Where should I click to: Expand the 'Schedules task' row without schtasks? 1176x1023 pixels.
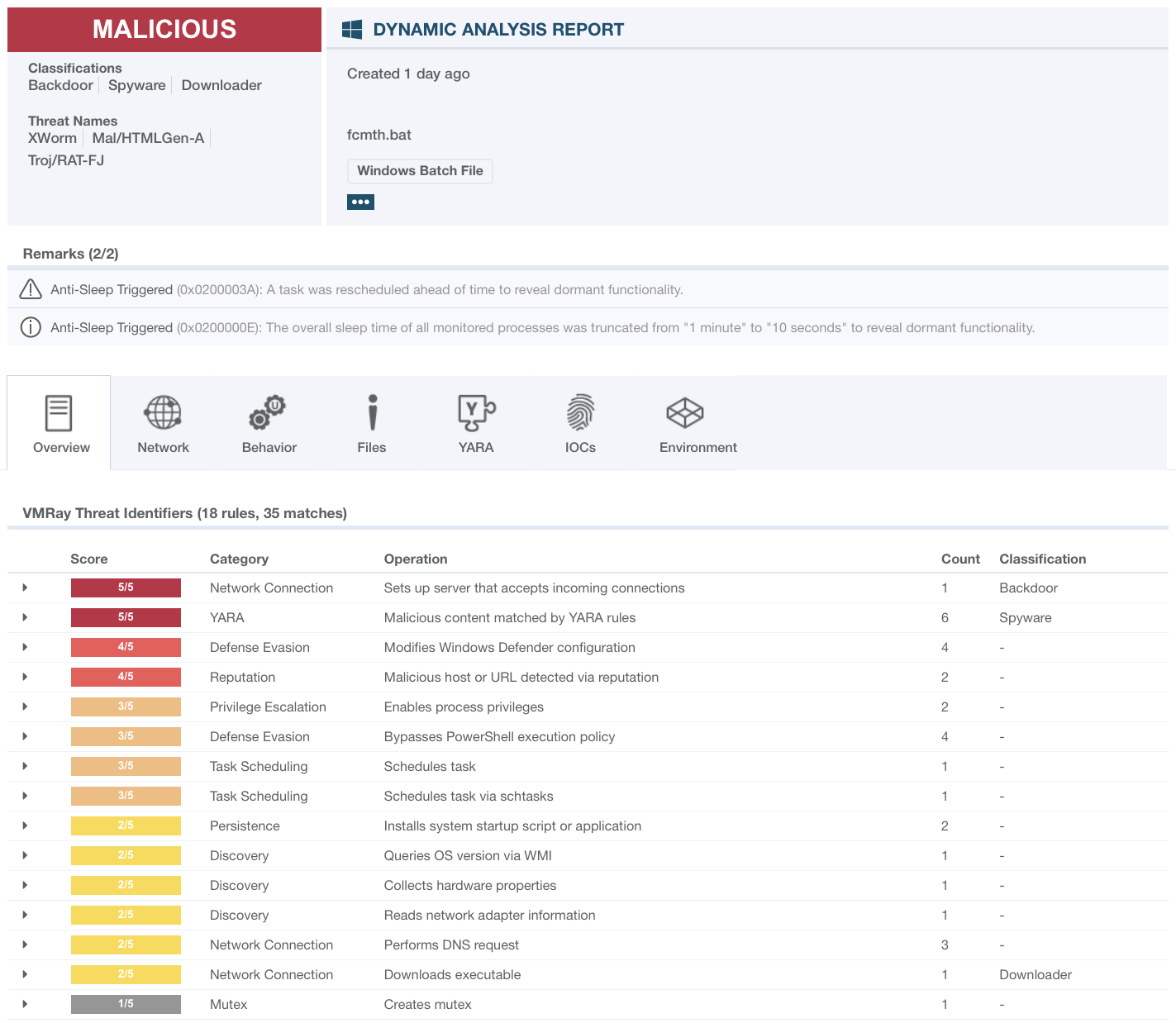pos(25,766)
